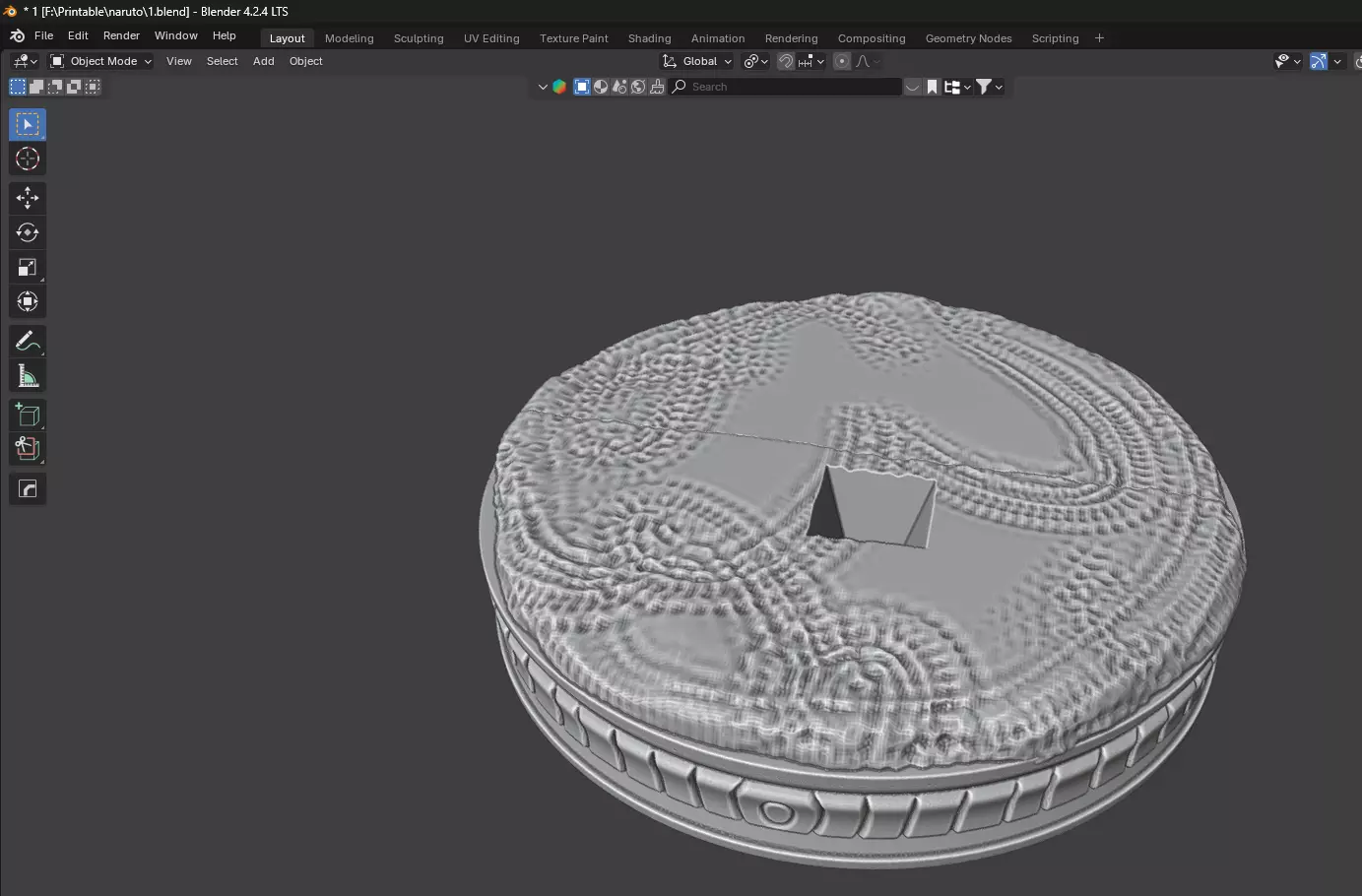
Task: Select the world globe filter icon
Action: point(638,87)
